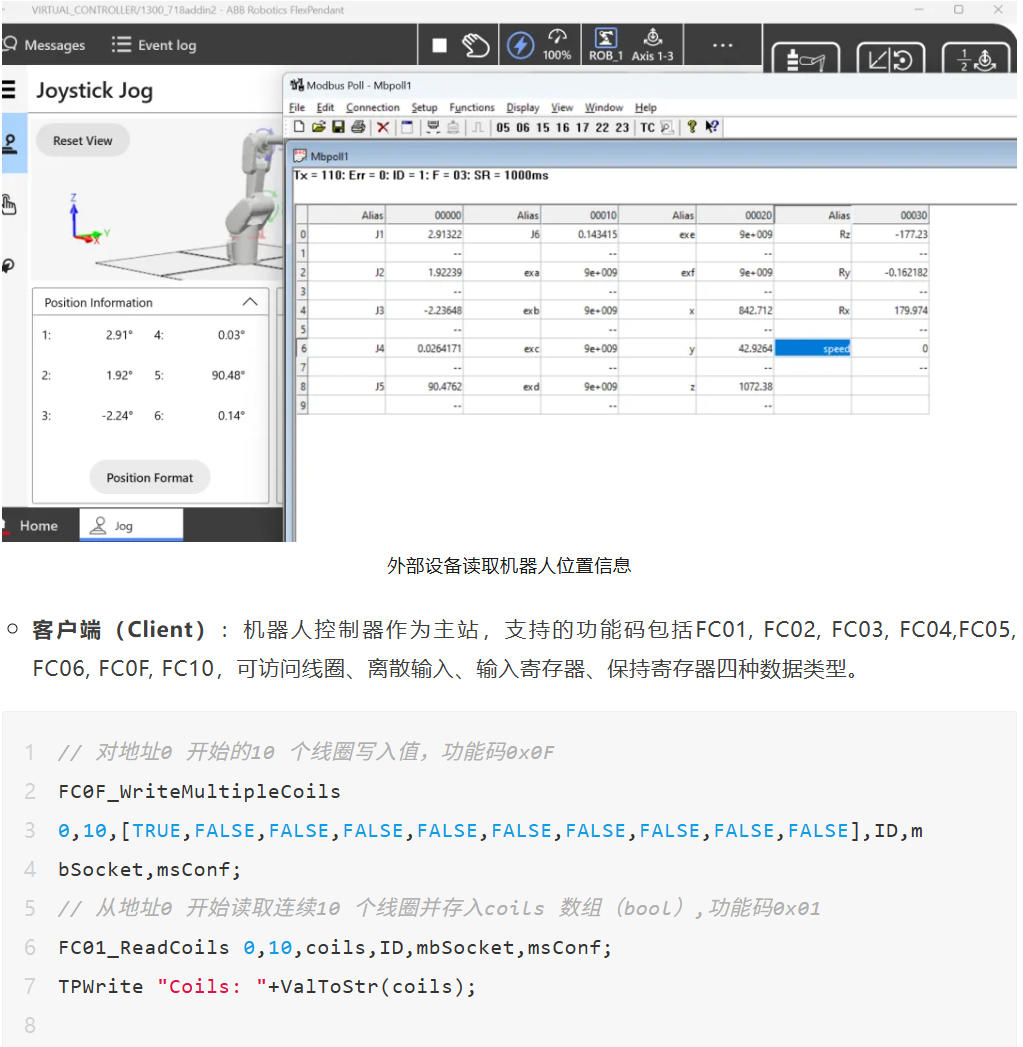Collapse the Position Information panel
This screenshot has width=1023, height=1047.
coord(250,302)
